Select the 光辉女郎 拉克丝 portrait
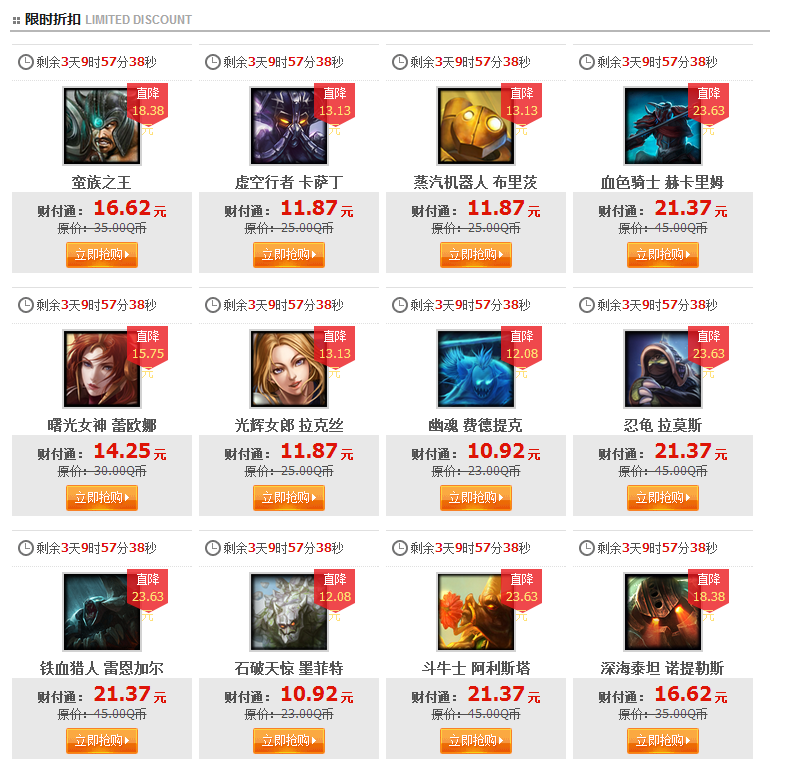The width and height of the screenshot is (785, 774). [289, 369]
